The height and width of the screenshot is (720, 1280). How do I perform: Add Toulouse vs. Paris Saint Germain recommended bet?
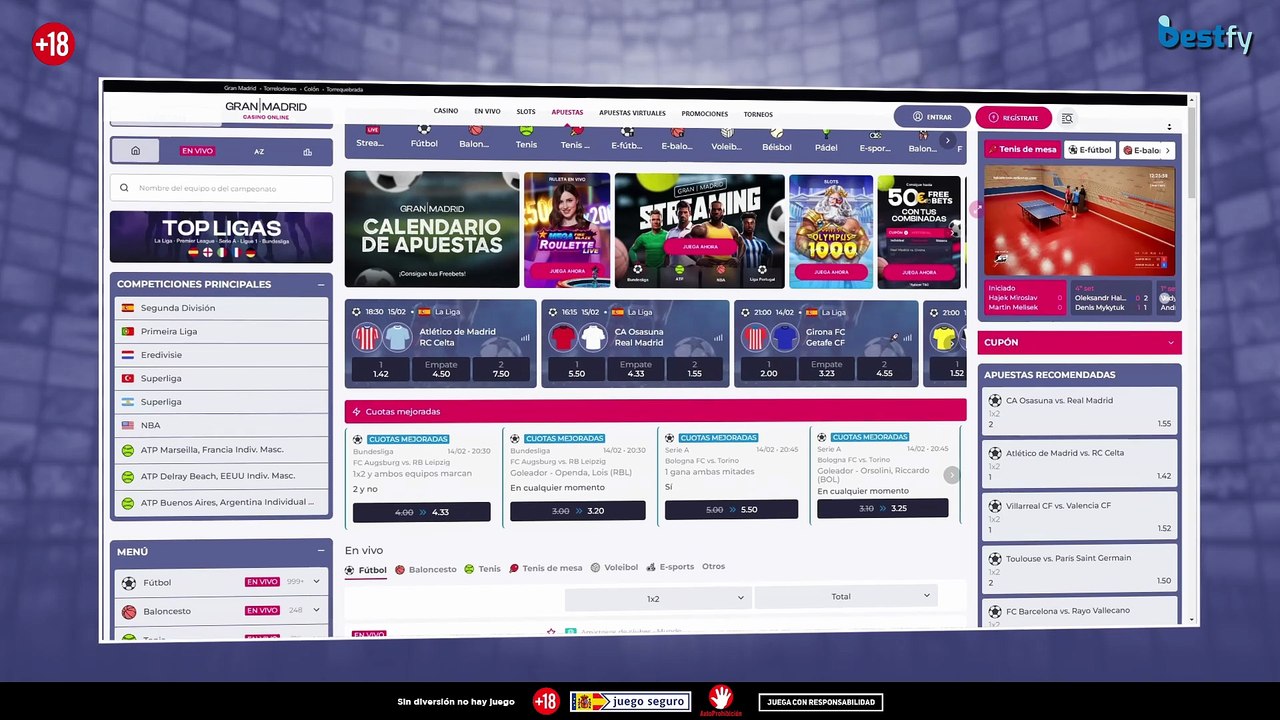pyautogui.click(x=1079, y=567)
